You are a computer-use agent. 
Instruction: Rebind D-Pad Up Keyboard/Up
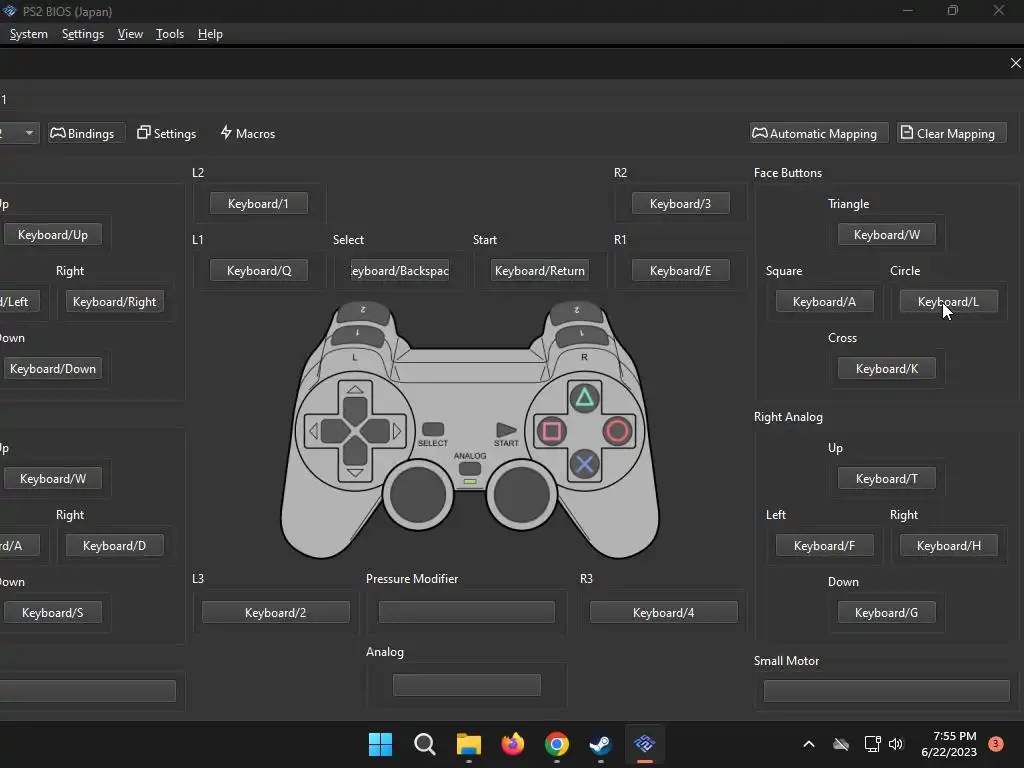(53, 234)
